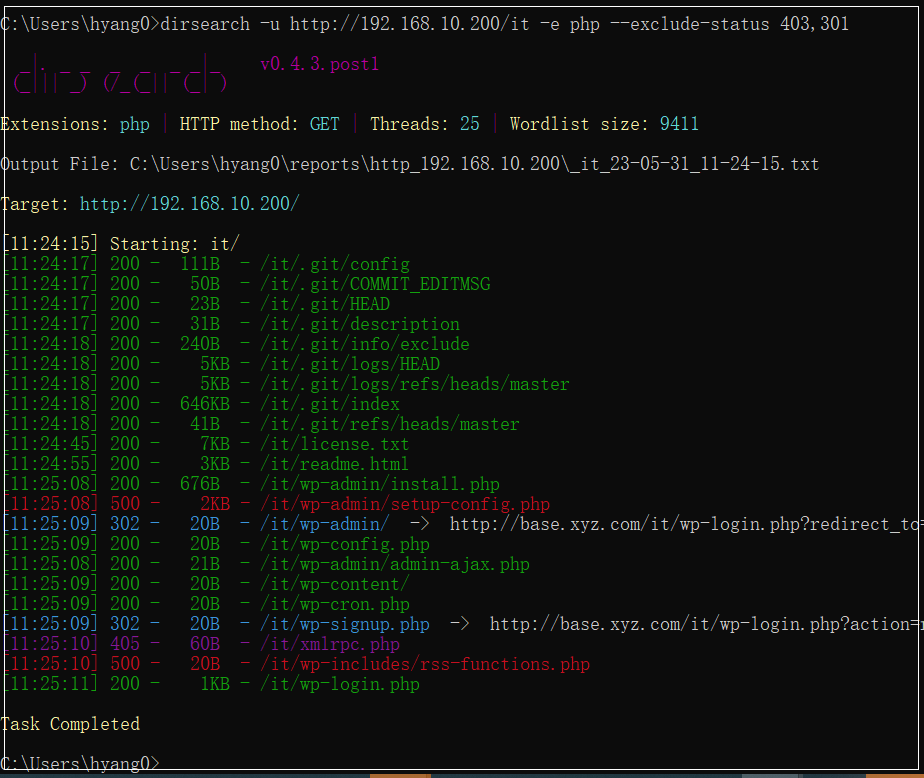
Task: Click the /it/.git/logs/refs/heads/master result
Action: pos(415,384)
